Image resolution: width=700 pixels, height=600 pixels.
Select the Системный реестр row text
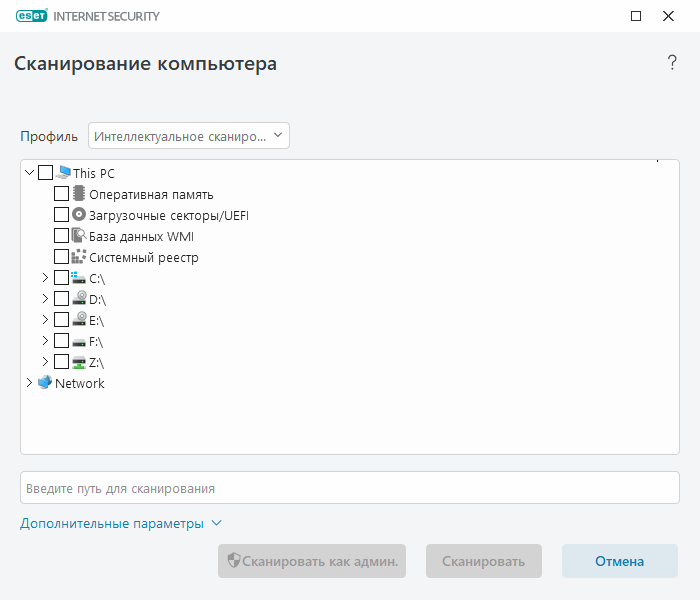[x=144, y=258]
